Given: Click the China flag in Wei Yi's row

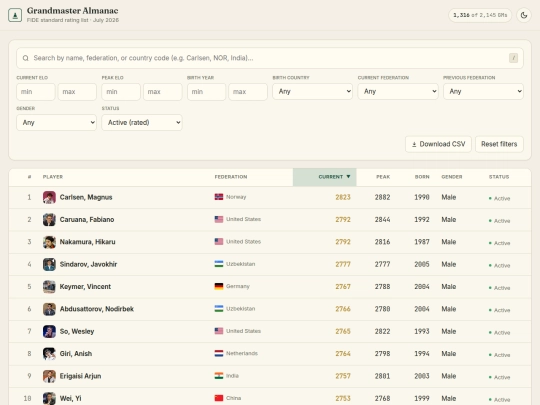Looking at the screenshot, I should point(219,398).
